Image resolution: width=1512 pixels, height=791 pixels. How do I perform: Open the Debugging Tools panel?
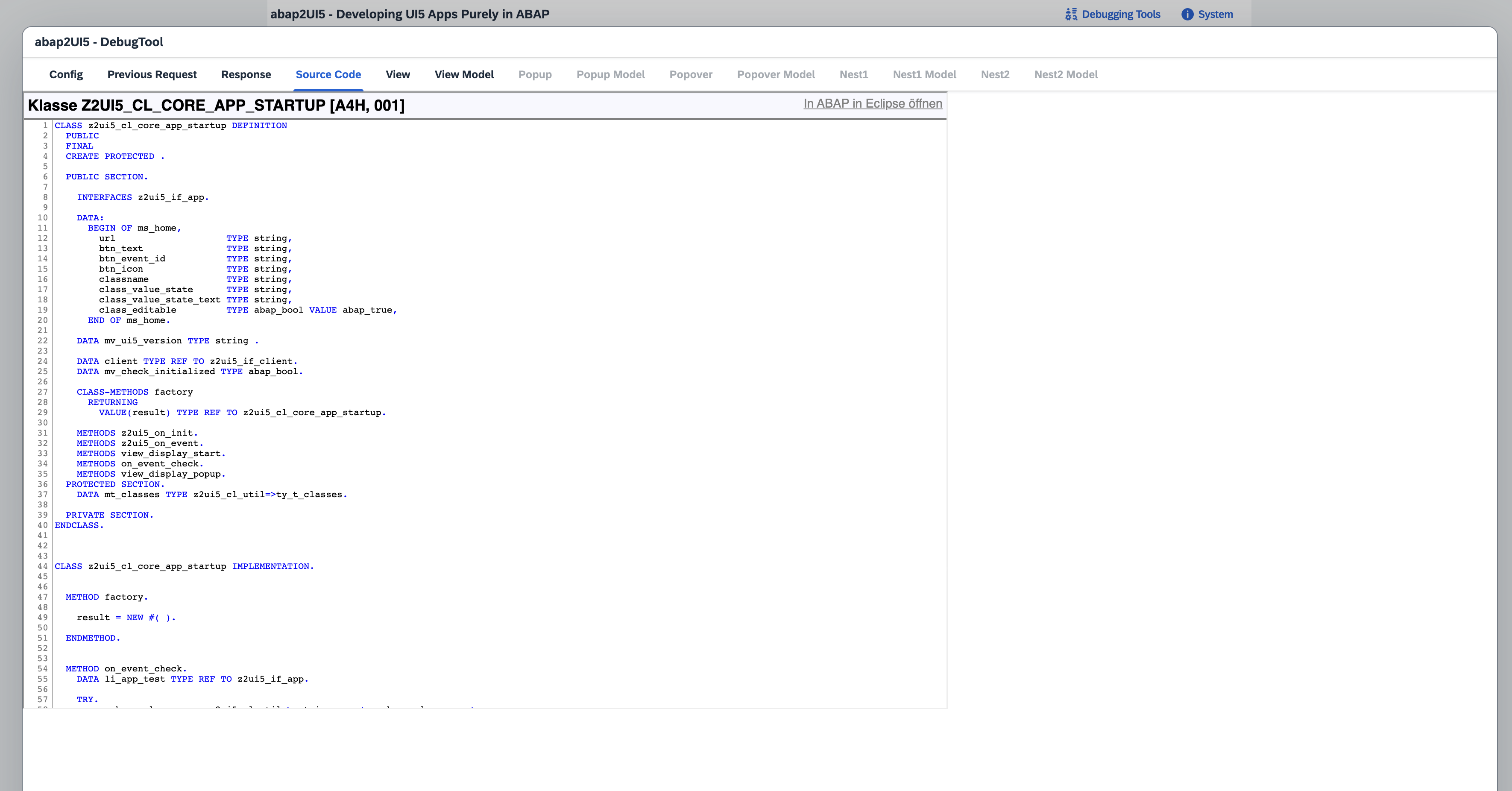(1119, 14)
